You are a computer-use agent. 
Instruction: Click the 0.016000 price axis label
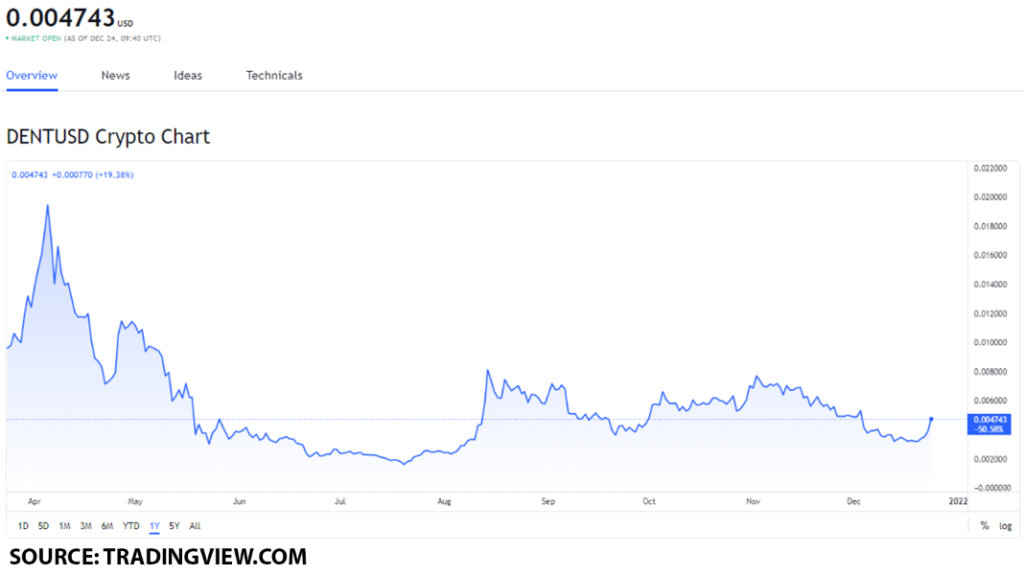[x=990, y=255]
